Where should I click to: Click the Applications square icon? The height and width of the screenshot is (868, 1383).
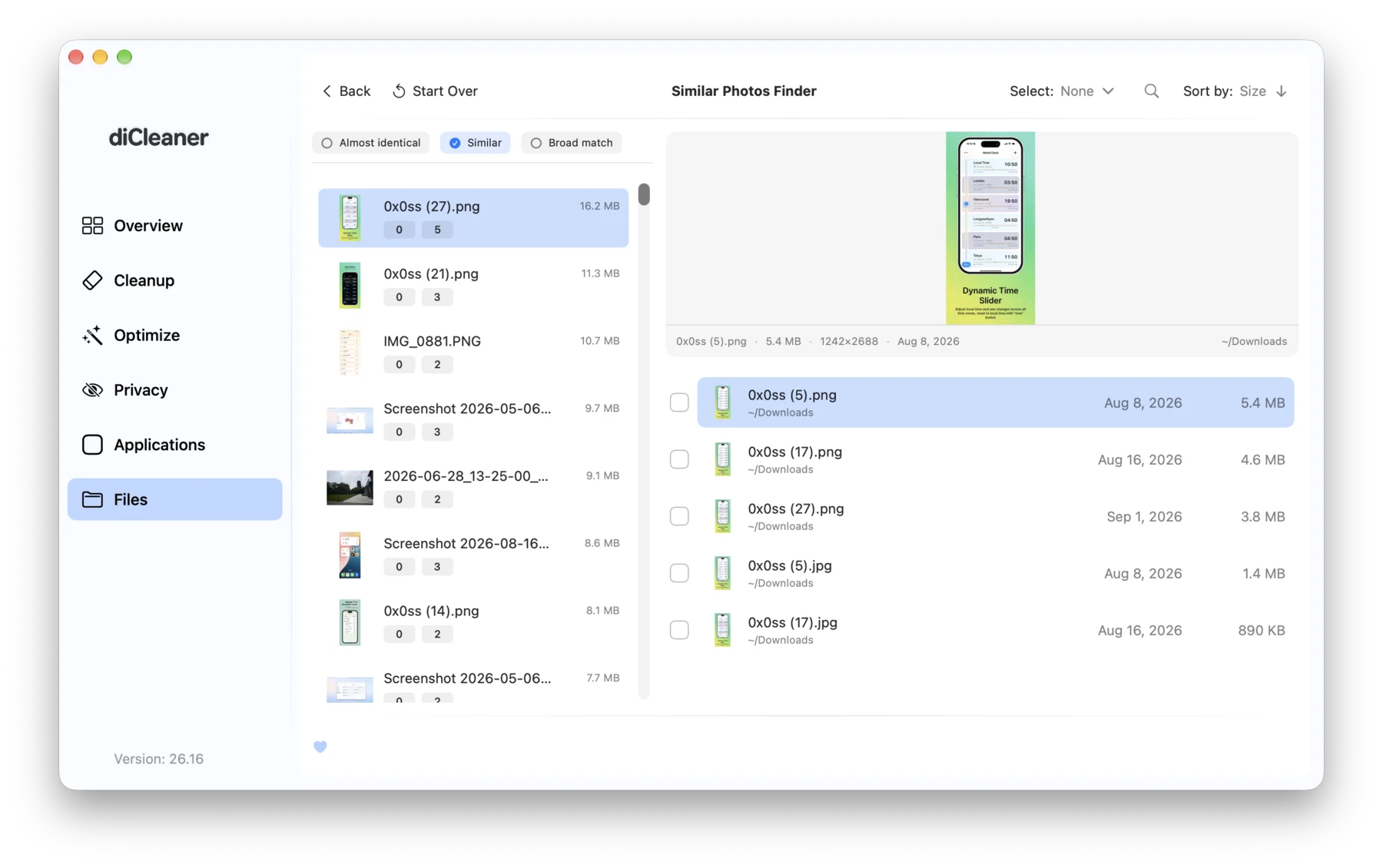[92, 445]
